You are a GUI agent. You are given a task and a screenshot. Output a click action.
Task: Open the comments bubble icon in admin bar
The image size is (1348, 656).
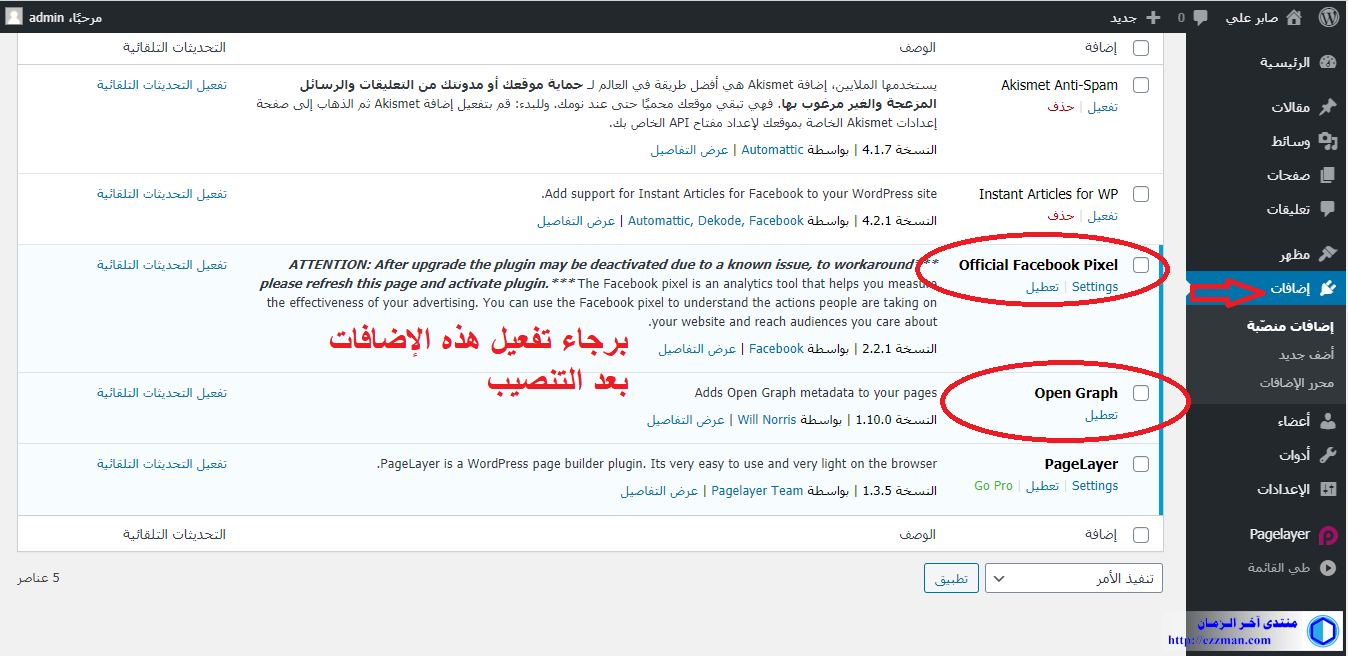[x=1200, y=17]
